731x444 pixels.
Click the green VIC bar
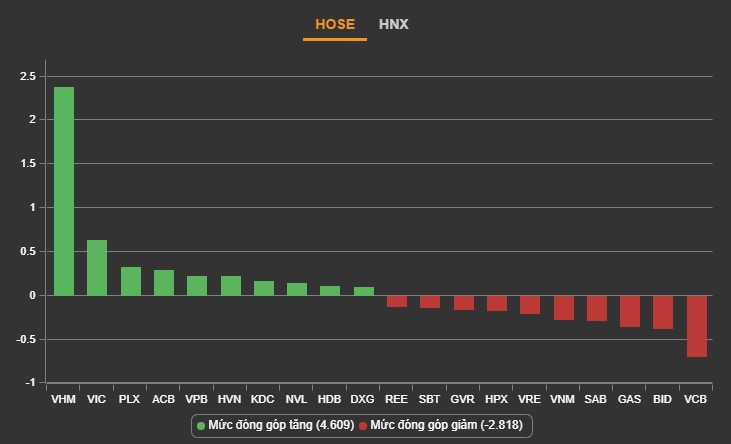point(97,268)
